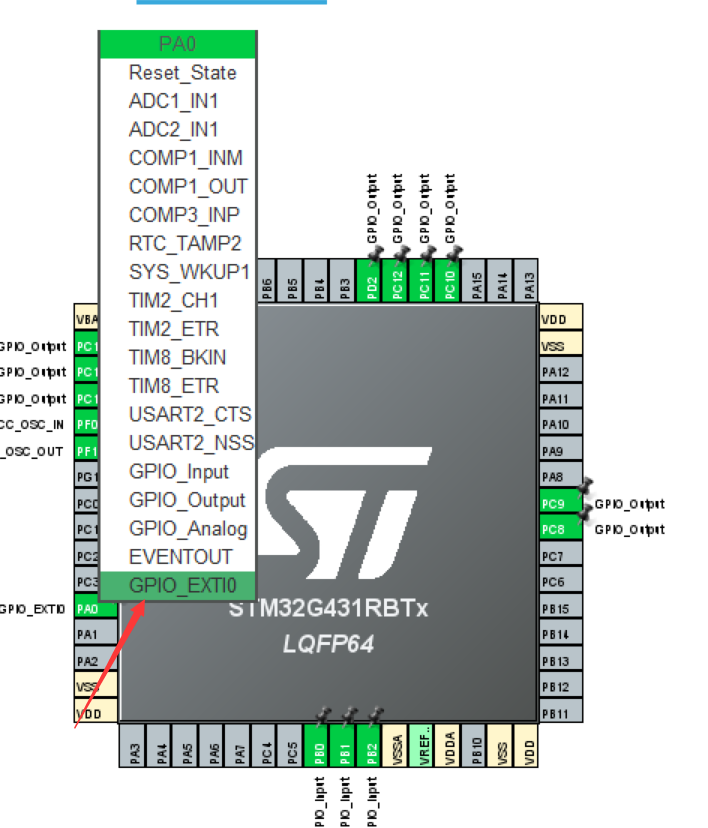Click pin PA9
Screen dimensions: 708x828
(561, 448)
